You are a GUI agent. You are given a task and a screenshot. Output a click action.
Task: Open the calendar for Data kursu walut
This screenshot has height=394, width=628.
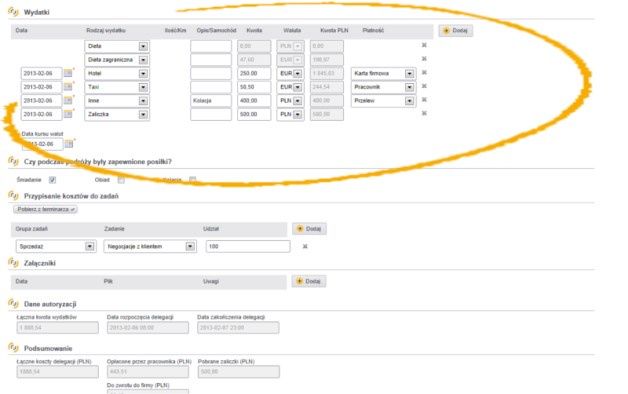[x=69, y=144]
